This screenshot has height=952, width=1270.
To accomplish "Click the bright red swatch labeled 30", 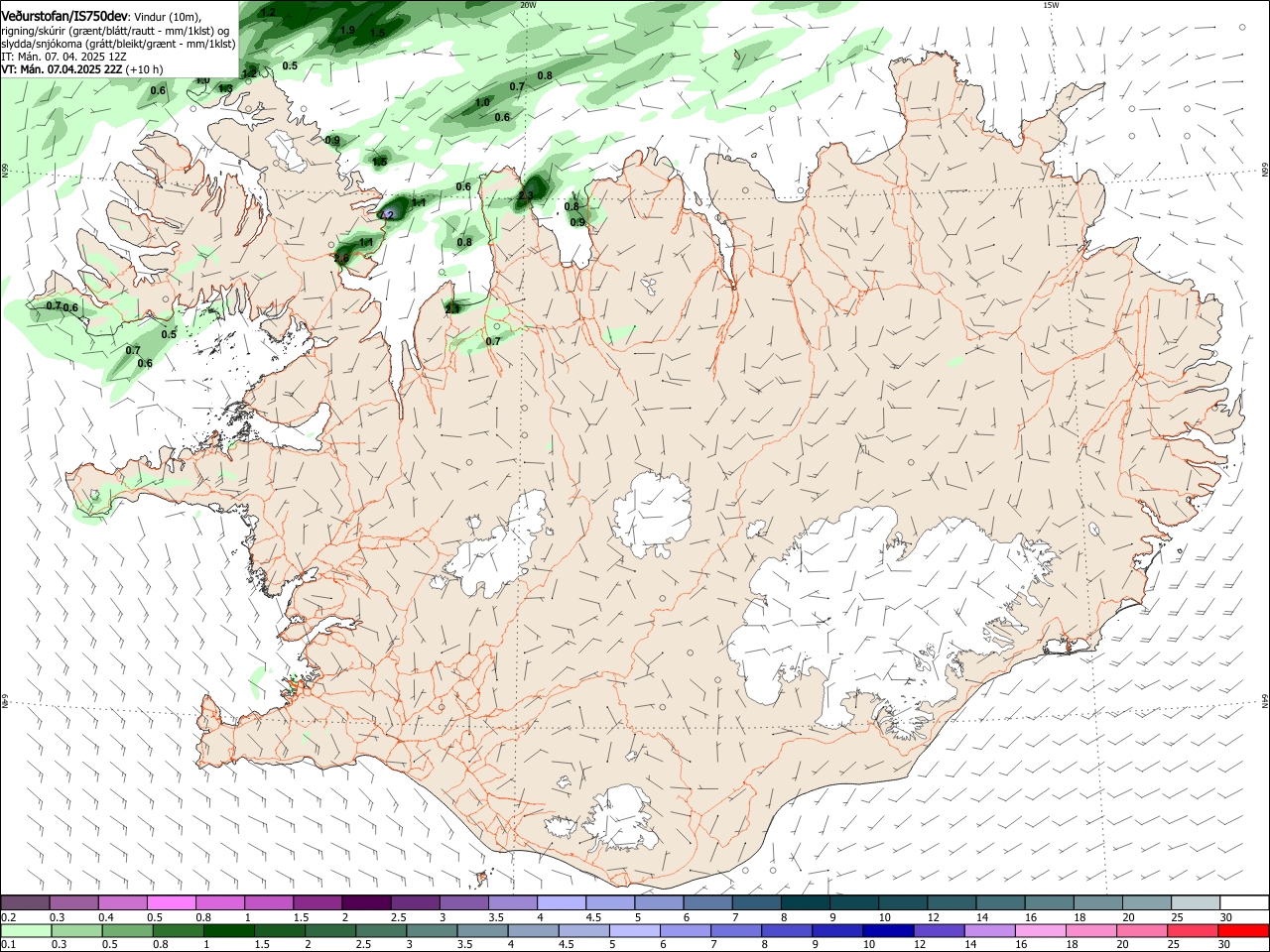I will pos(1244,930).
